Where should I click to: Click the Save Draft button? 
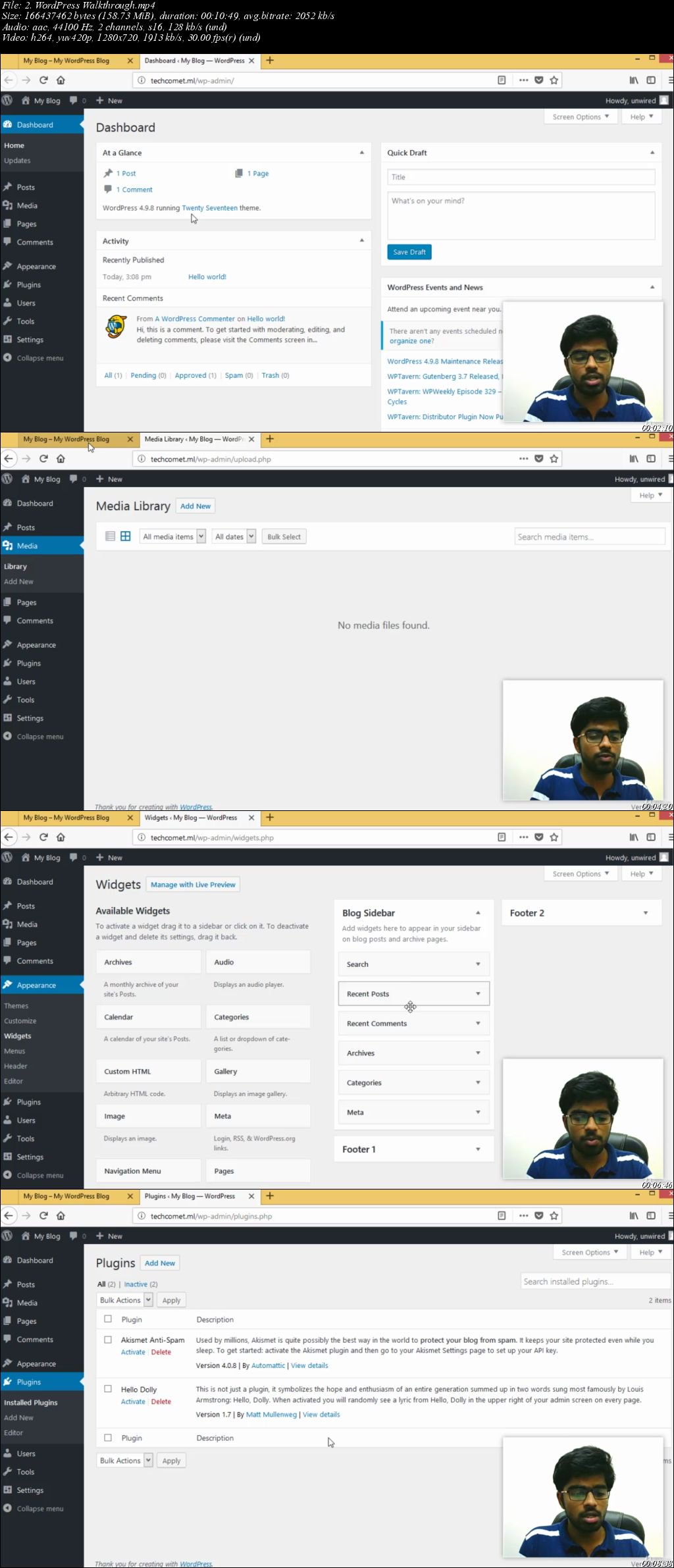click(x=409, y=252)
